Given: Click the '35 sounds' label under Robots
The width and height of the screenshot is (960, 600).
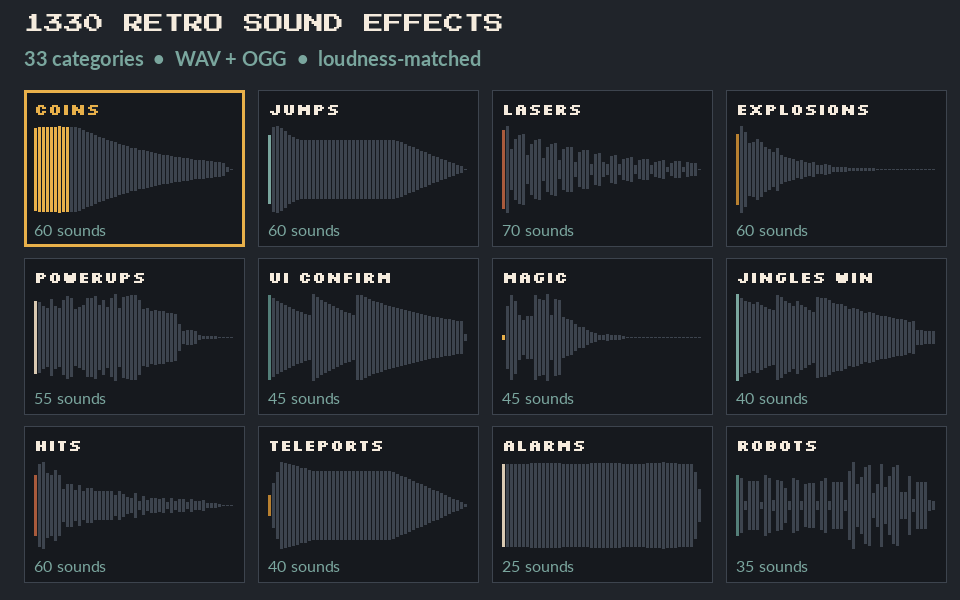Looking at the screenshot, I should (x=771, y=567).
